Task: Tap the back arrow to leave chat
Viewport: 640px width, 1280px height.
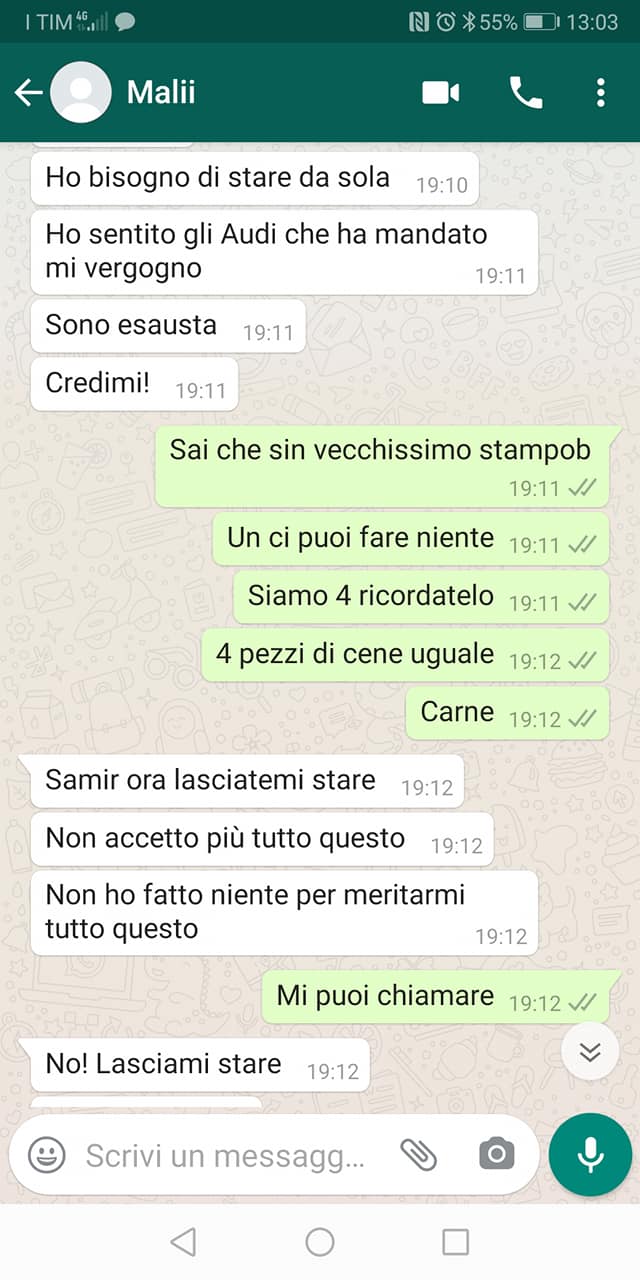Action: [28, 93]
